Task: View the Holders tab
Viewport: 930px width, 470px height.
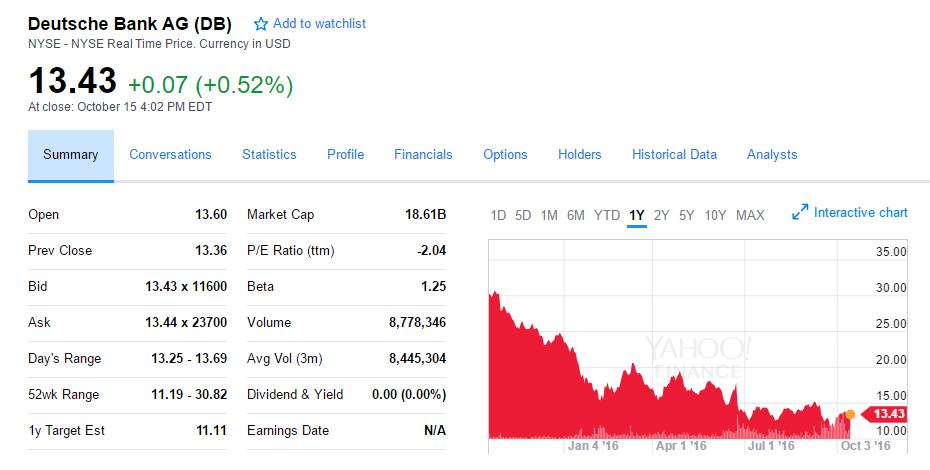Action: pyautogui.click(x=580, y=155)
